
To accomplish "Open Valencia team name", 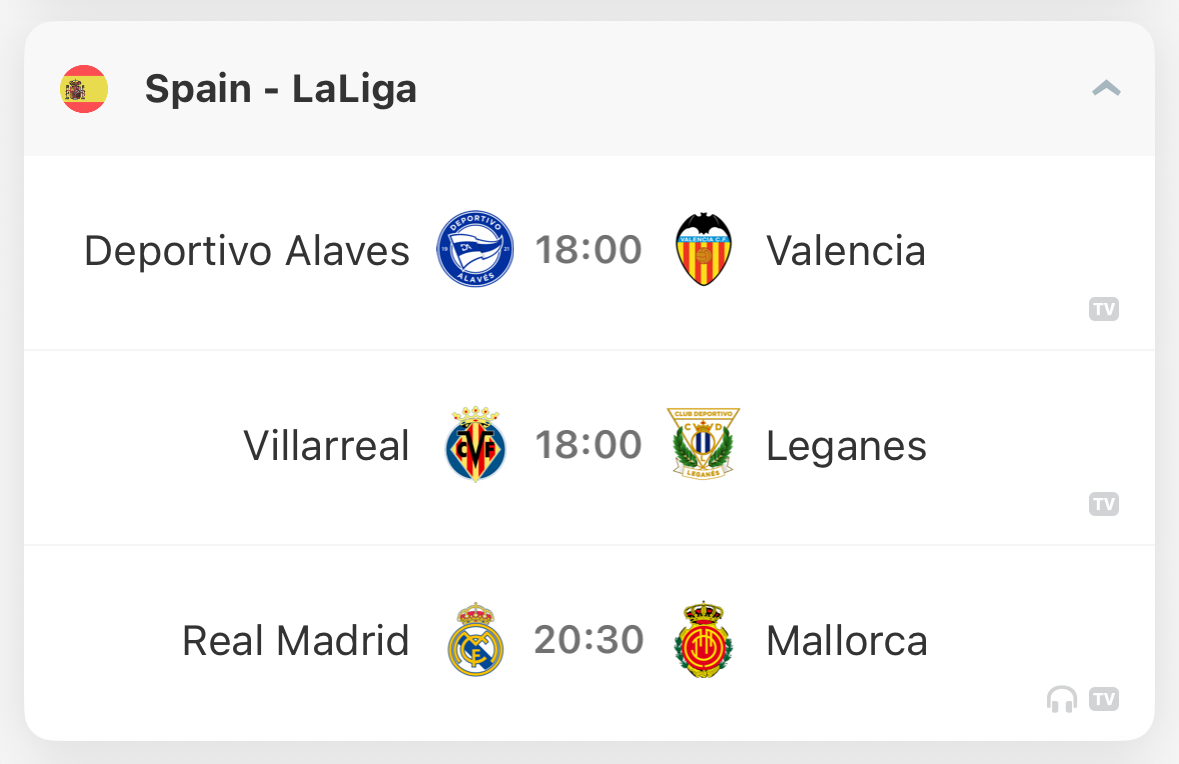I will tap(846, 251).
